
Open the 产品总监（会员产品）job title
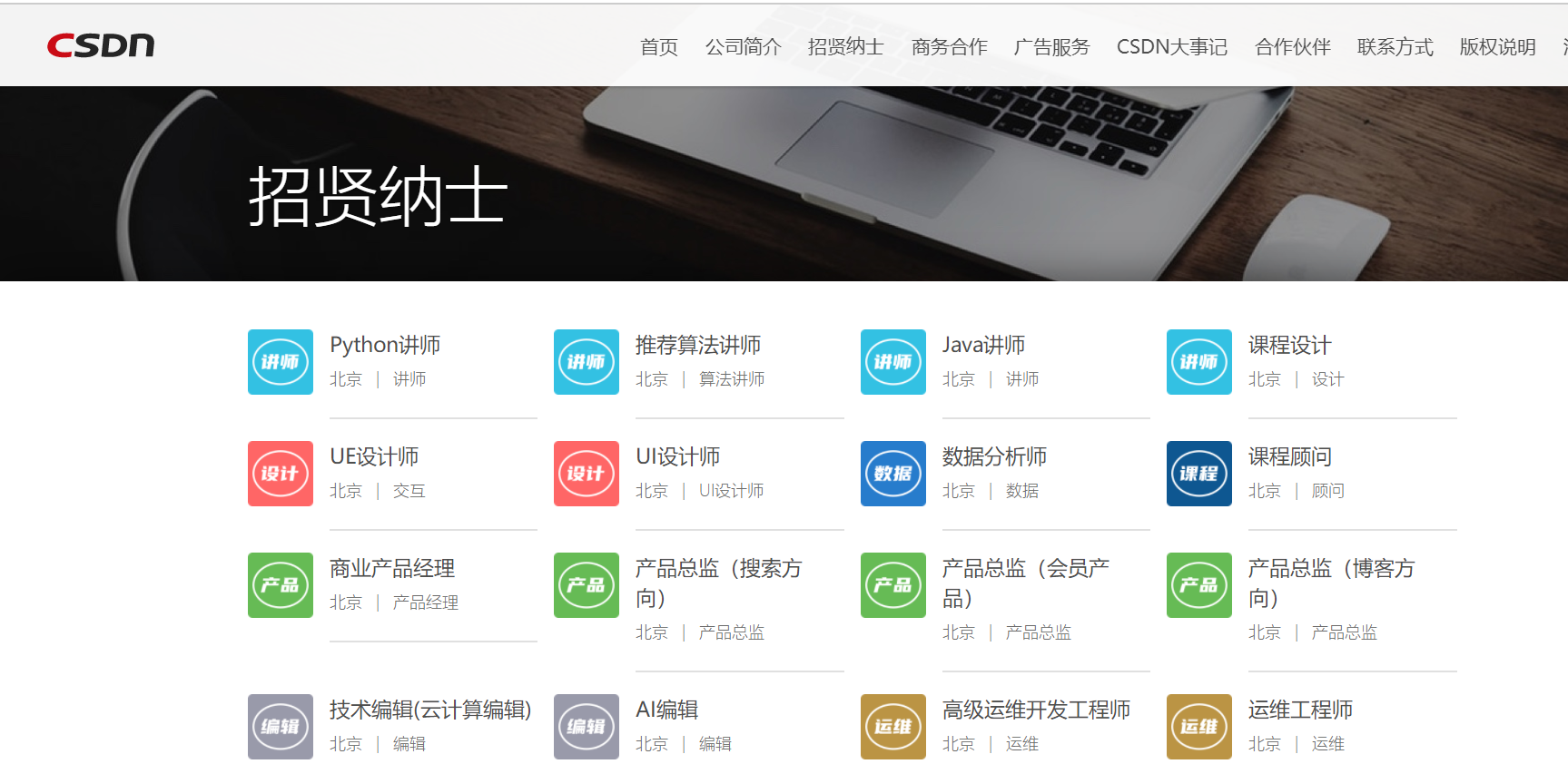click(1026, 583)
